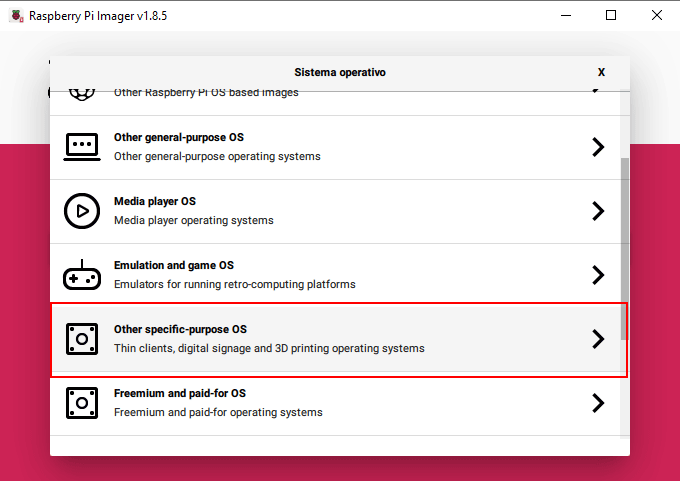This screenshot has width=680, height=481.
Task: Click 'Freemium and paid-for operating systems' description
Action: pos(218,412)
